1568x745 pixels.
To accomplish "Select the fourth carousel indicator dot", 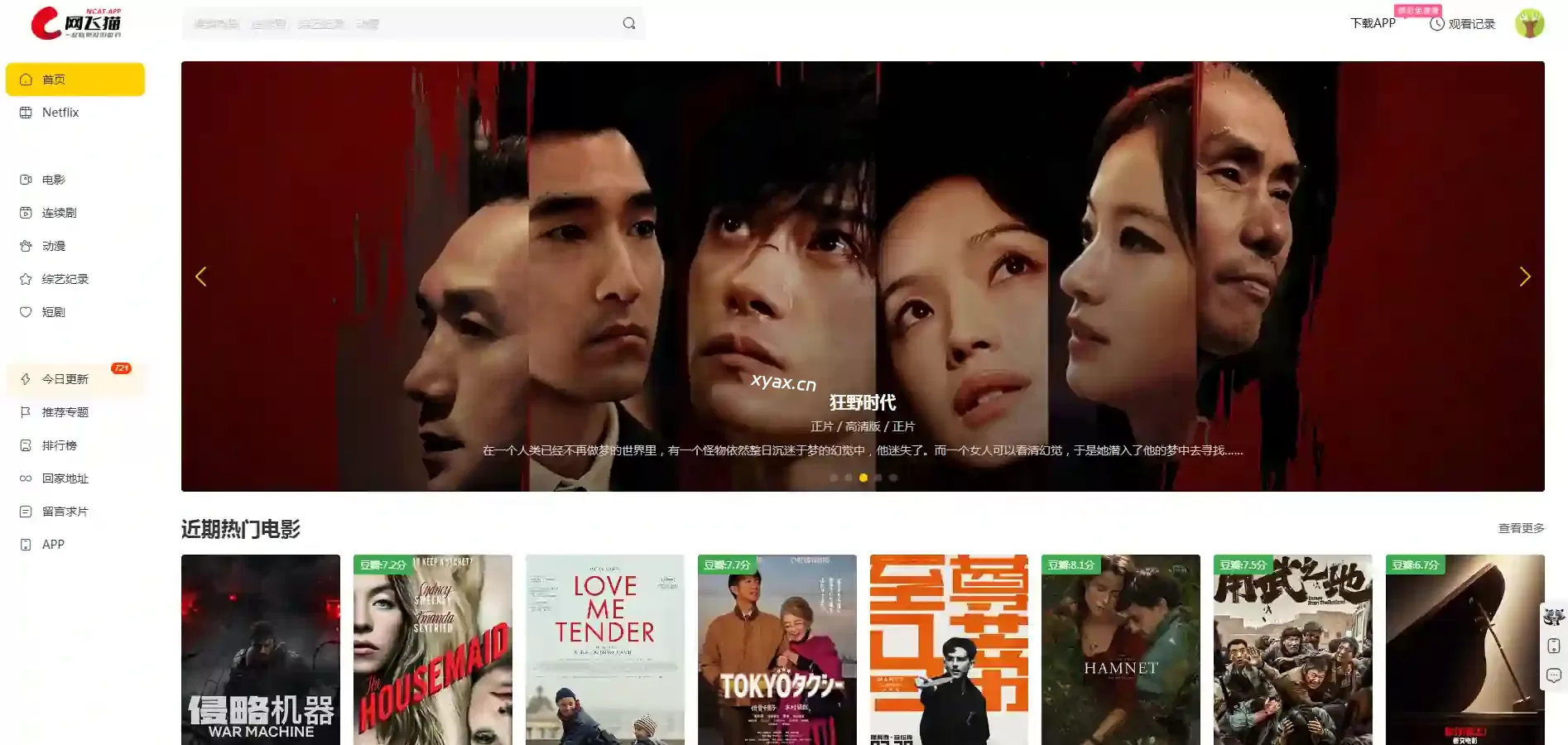I will pos(878,478).
